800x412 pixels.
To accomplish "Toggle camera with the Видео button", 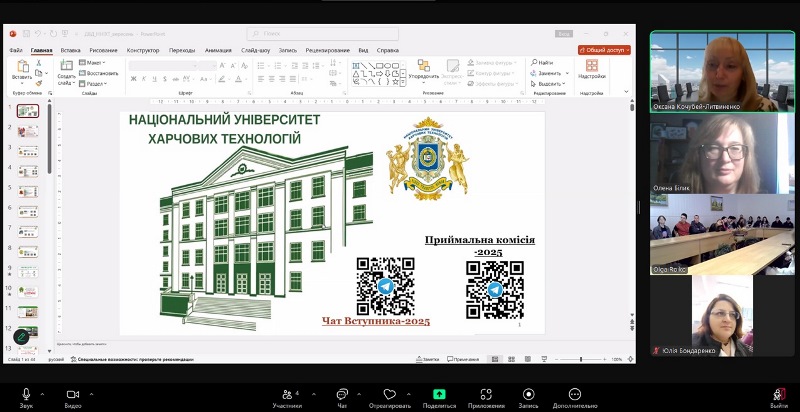I will click(73, 395).
